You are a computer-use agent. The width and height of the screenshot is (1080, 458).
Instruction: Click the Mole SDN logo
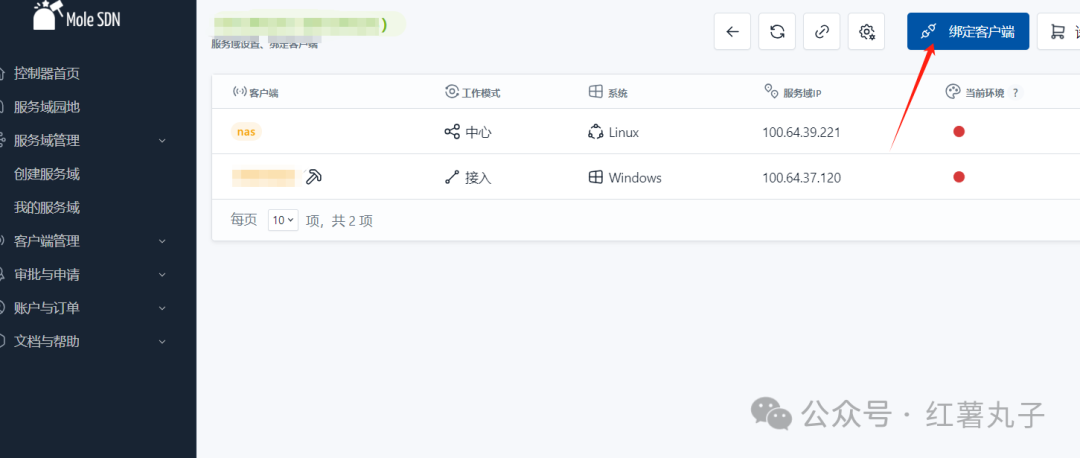(x=77, y=17)
